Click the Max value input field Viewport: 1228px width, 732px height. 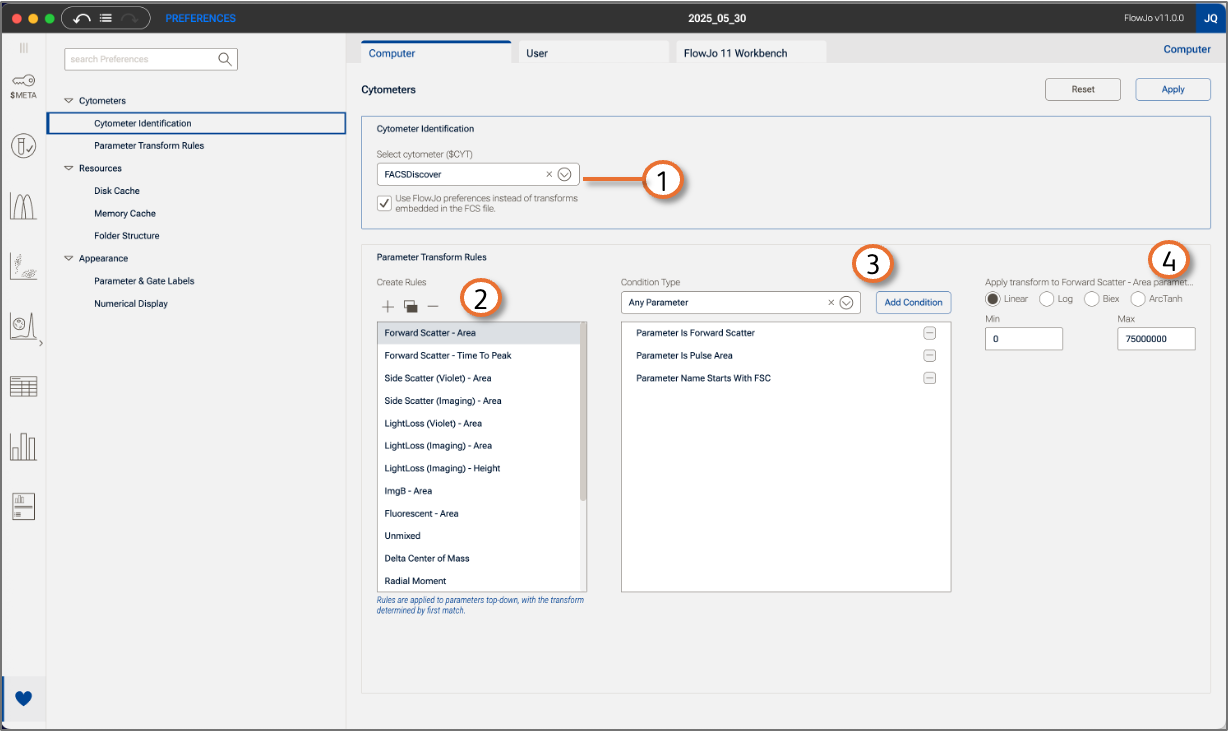click(1156, 340)
